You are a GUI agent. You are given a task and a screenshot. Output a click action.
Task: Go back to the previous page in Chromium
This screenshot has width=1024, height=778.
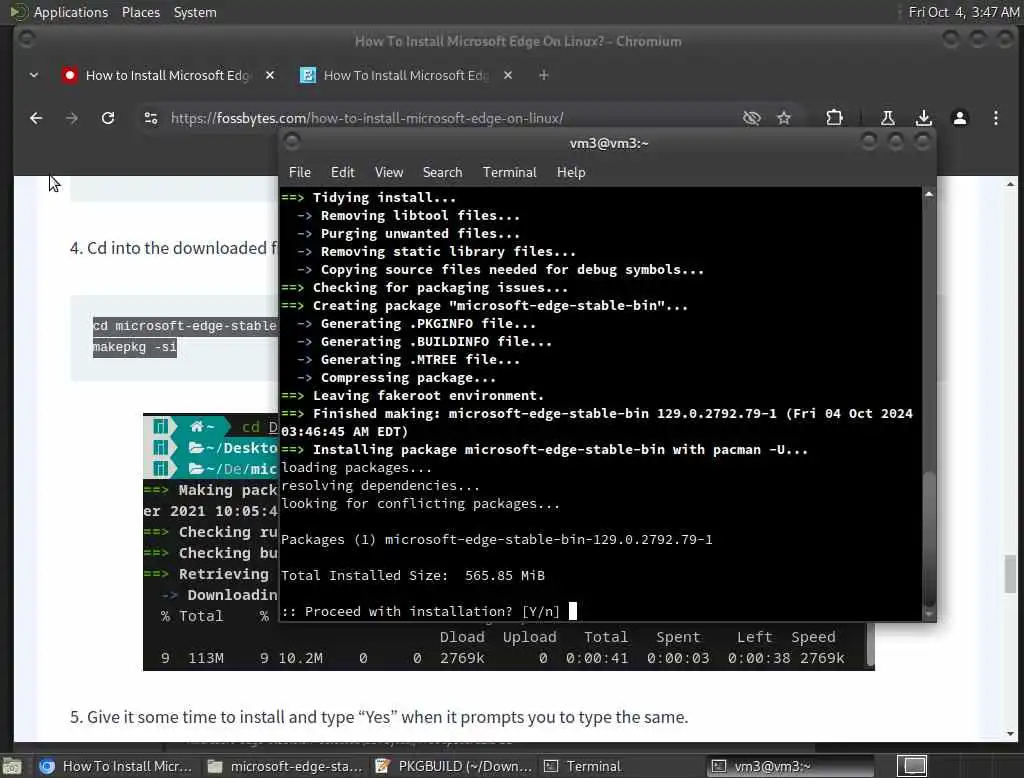click(36, 118)
